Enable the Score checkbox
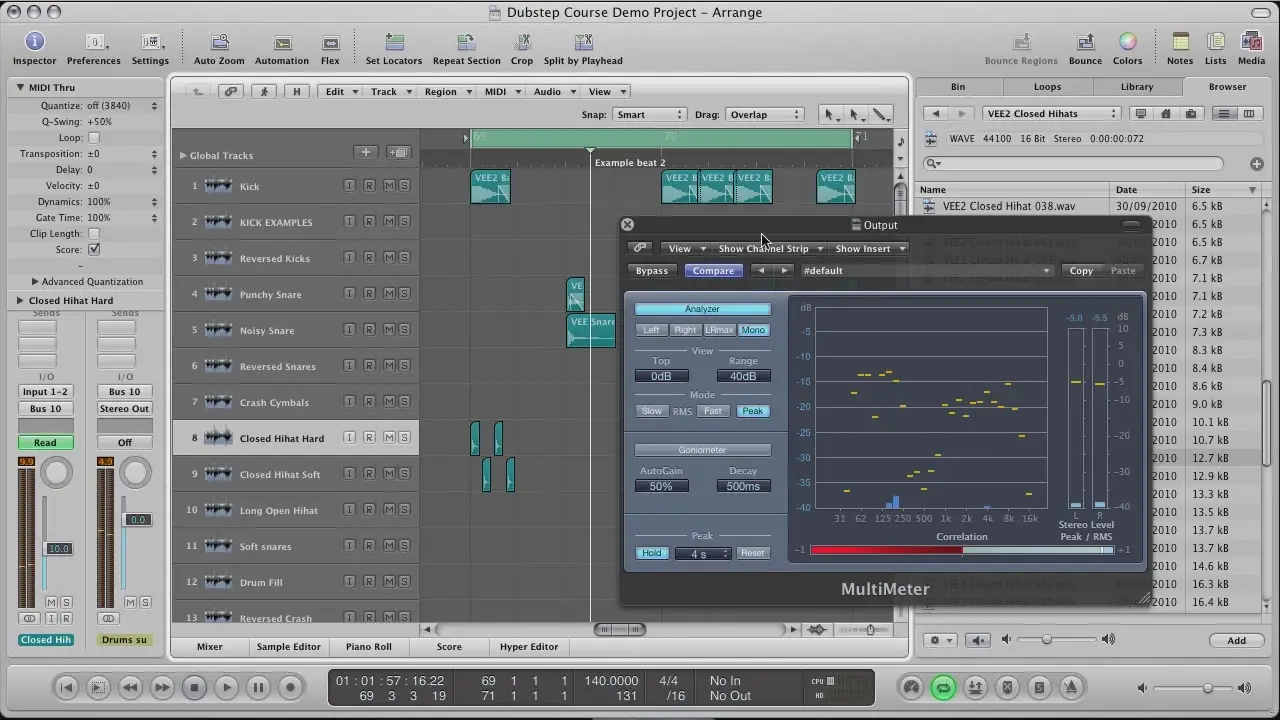This screenshot has width=1280, height=720. (94, 250)
